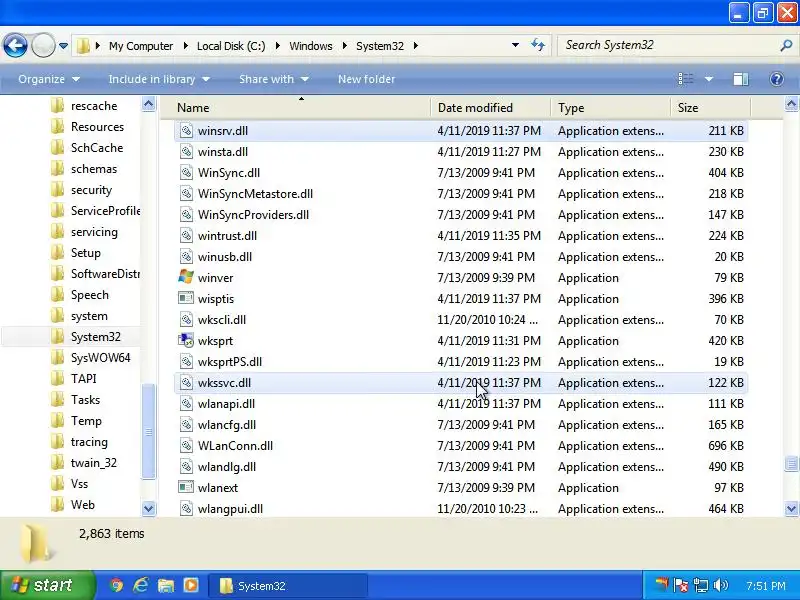This screenshot has width=800, height=600.
Task: Click the file list scroll down arrow
Action: point(791,509)
